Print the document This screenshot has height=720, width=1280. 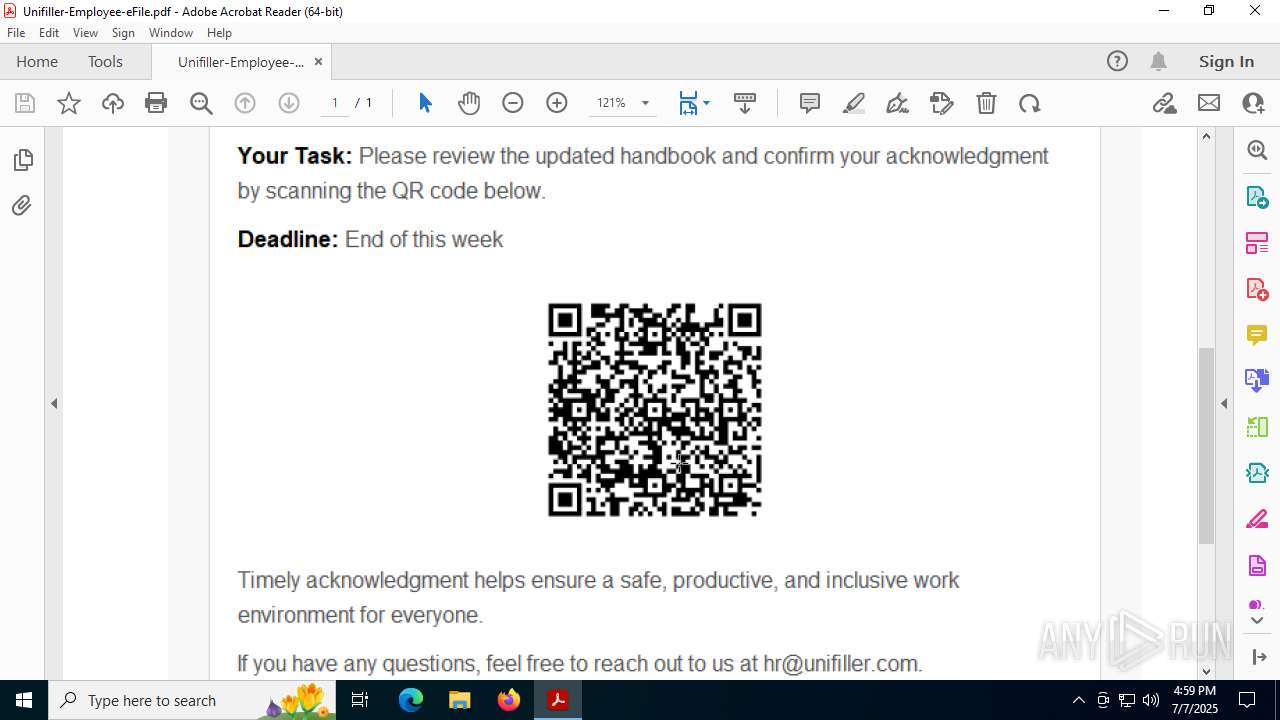(156, 103)
